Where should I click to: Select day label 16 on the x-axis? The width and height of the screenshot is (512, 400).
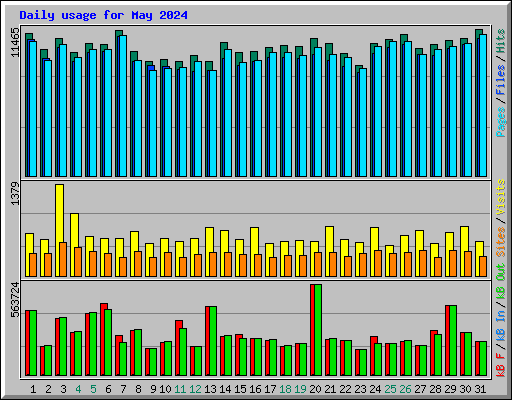click(255, 389)
